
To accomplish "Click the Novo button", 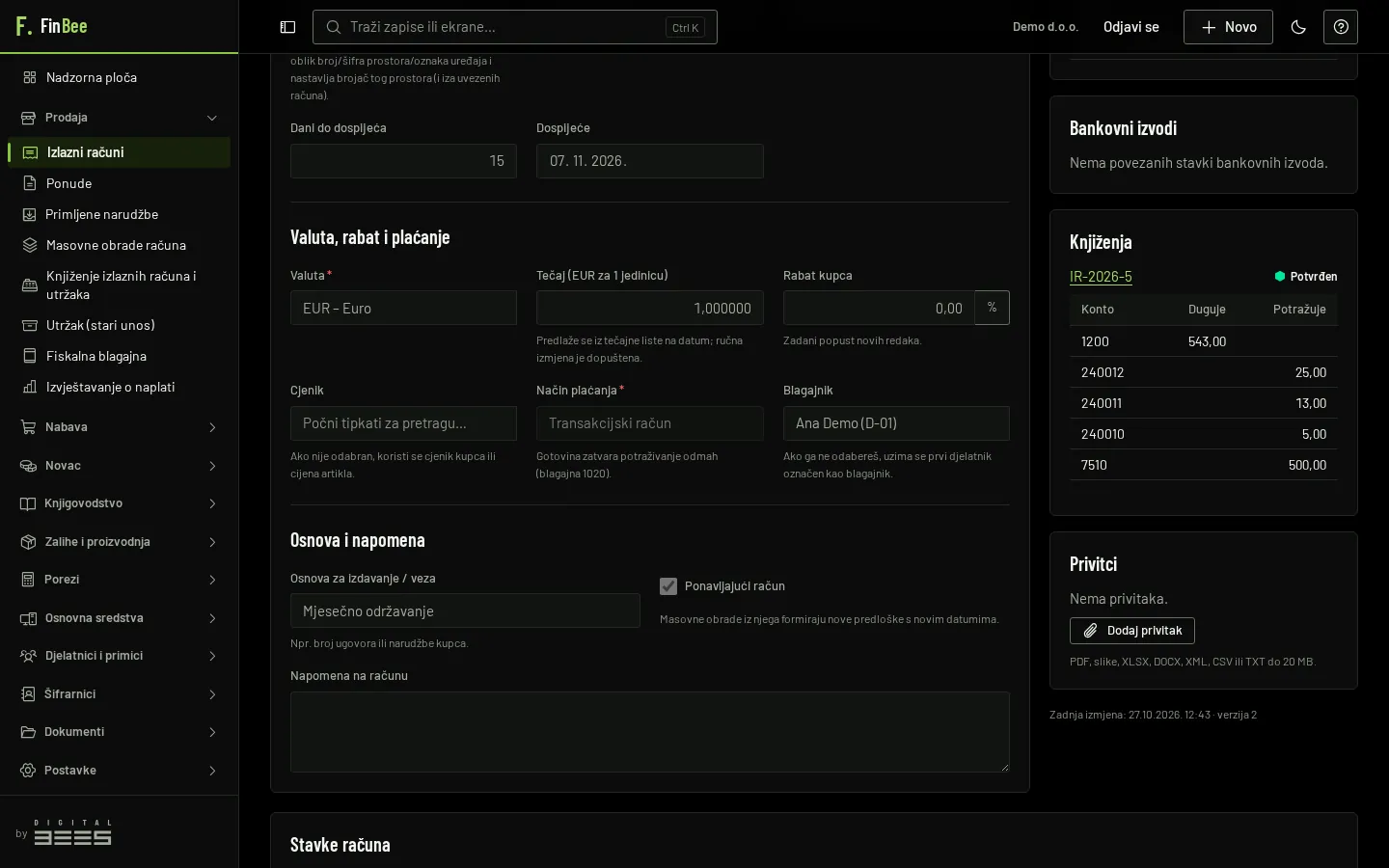I will pos(1228,27).
